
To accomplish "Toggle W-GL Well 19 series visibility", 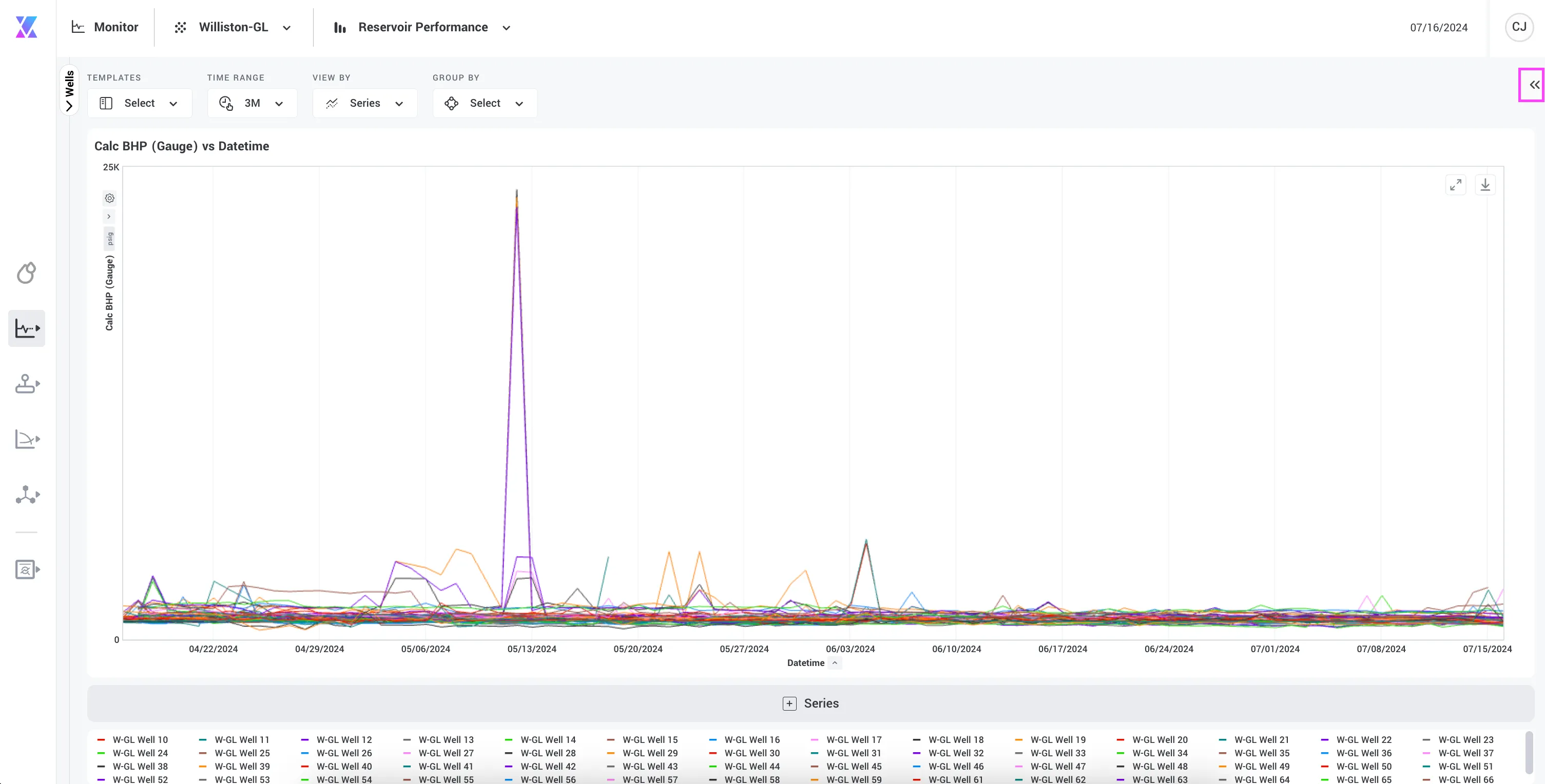I will [1050, 740].
